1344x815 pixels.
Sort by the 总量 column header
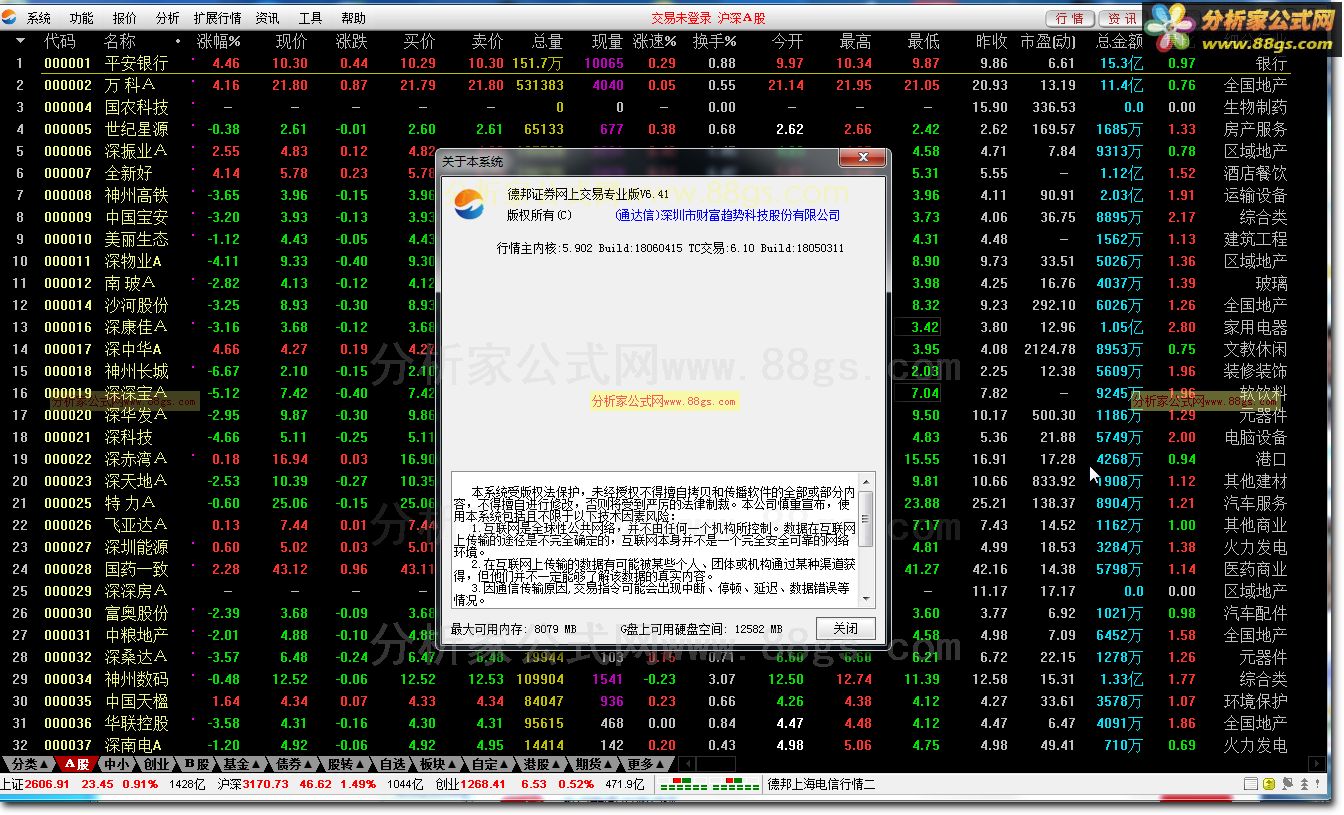tap(547, 41)
